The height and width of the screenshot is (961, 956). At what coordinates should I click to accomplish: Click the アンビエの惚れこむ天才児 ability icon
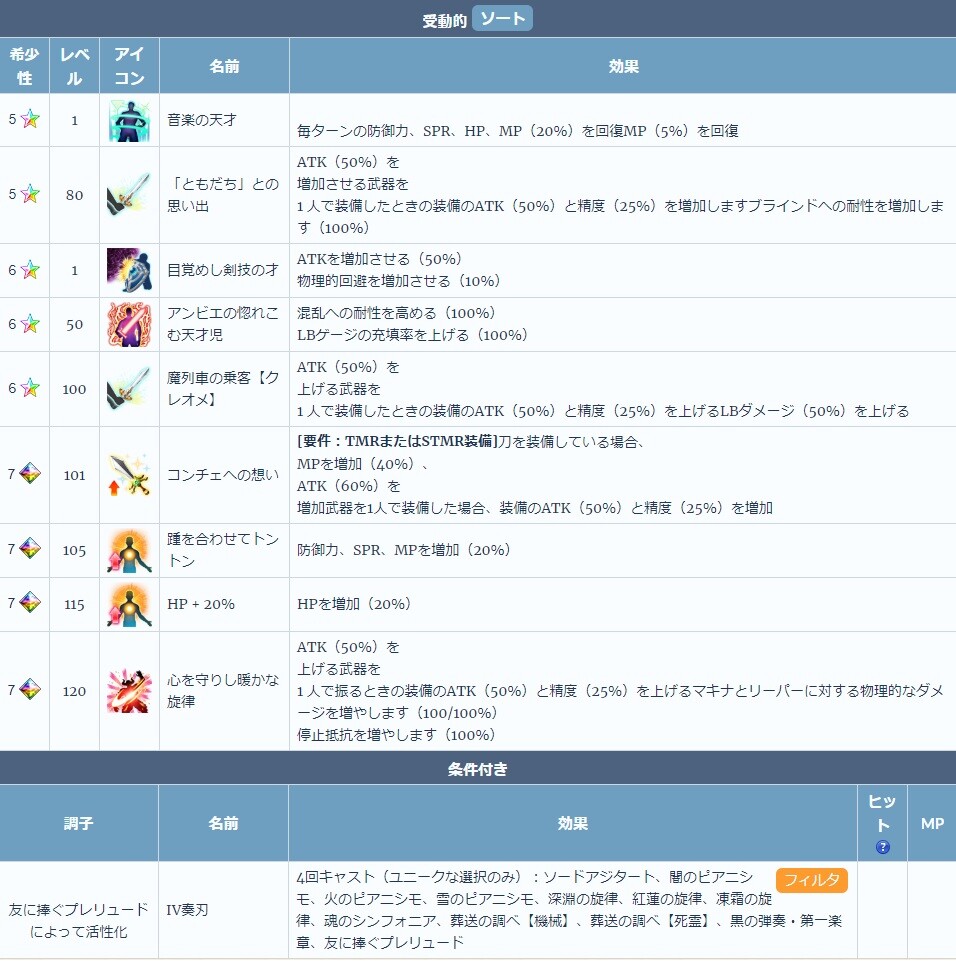pos(129,324)
